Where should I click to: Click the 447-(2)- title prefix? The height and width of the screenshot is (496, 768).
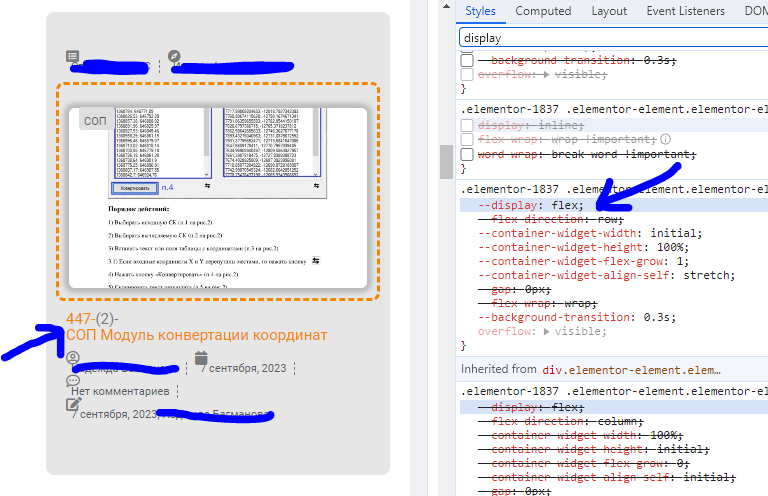coord(93,319)
